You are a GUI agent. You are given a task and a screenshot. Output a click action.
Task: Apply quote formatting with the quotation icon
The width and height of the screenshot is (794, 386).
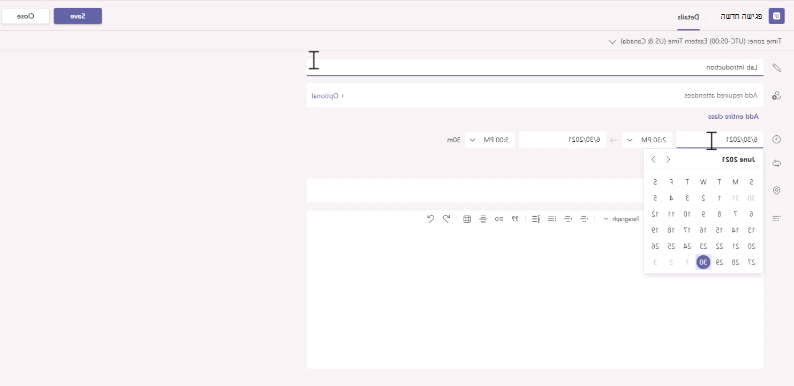click(514, 219)
